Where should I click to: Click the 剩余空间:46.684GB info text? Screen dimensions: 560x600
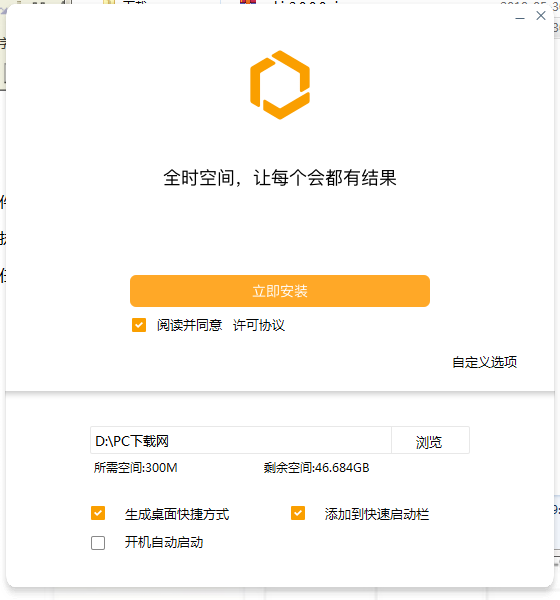coord(316,468)
